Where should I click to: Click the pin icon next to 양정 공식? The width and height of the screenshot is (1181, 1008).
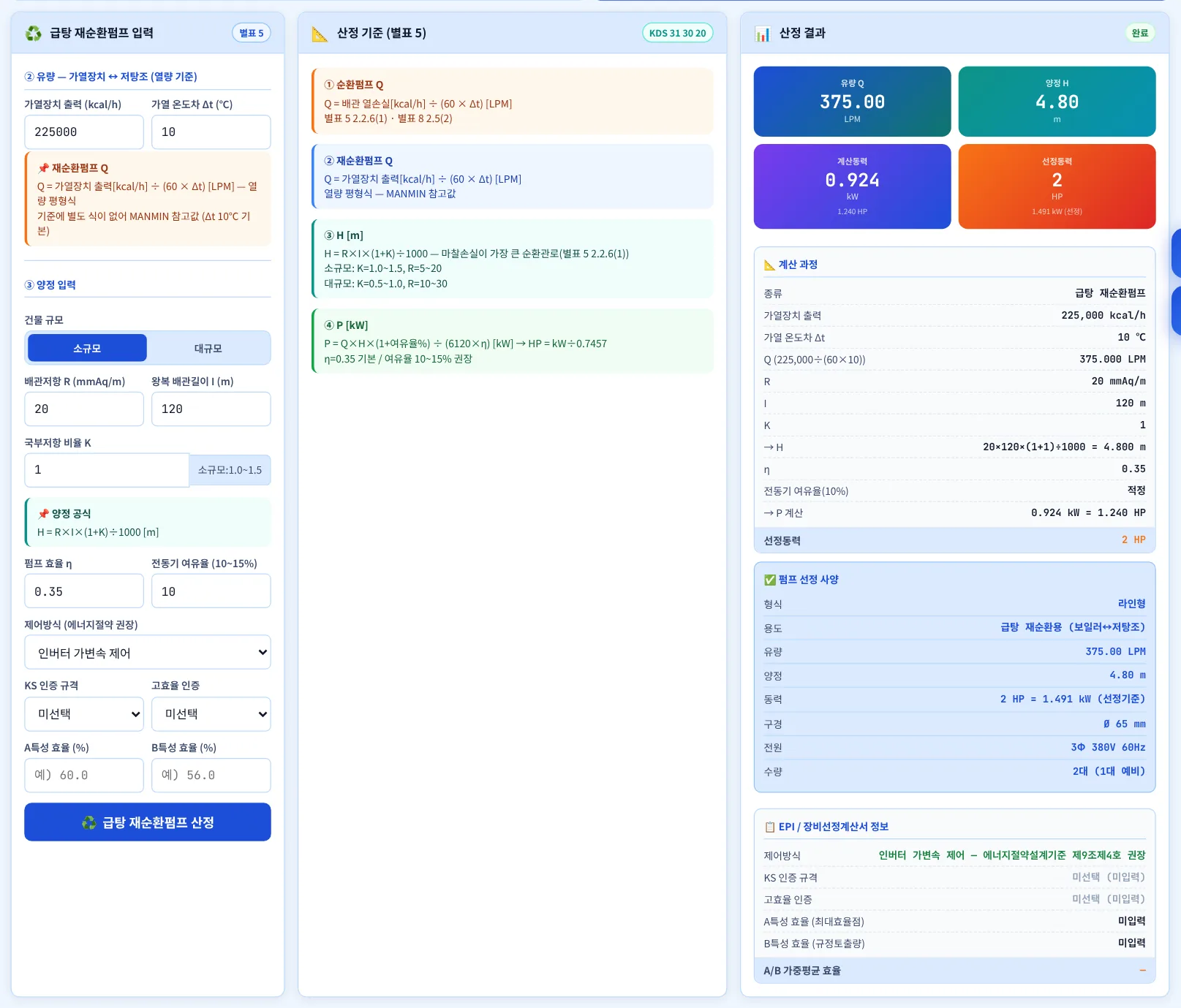click(x=43, y=514)
